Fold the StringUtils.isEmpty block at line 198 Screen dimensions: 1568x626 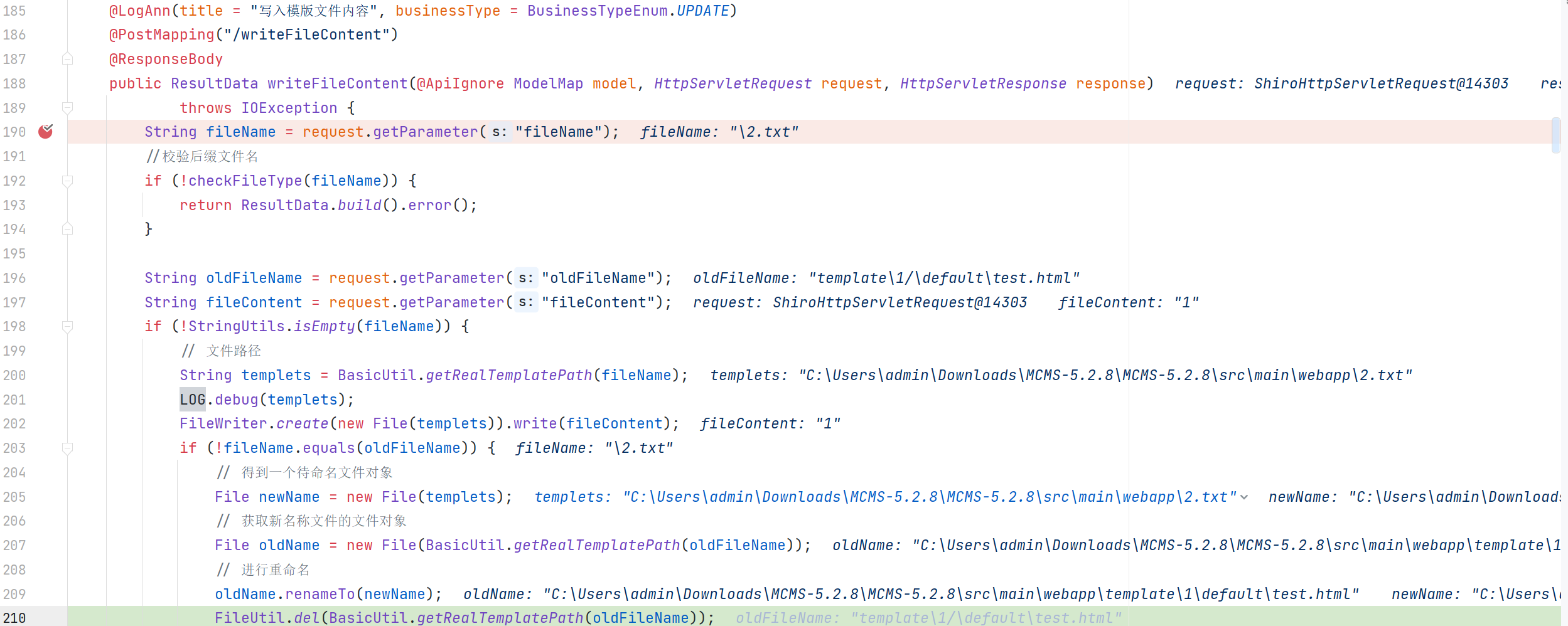tap(68, 327)
